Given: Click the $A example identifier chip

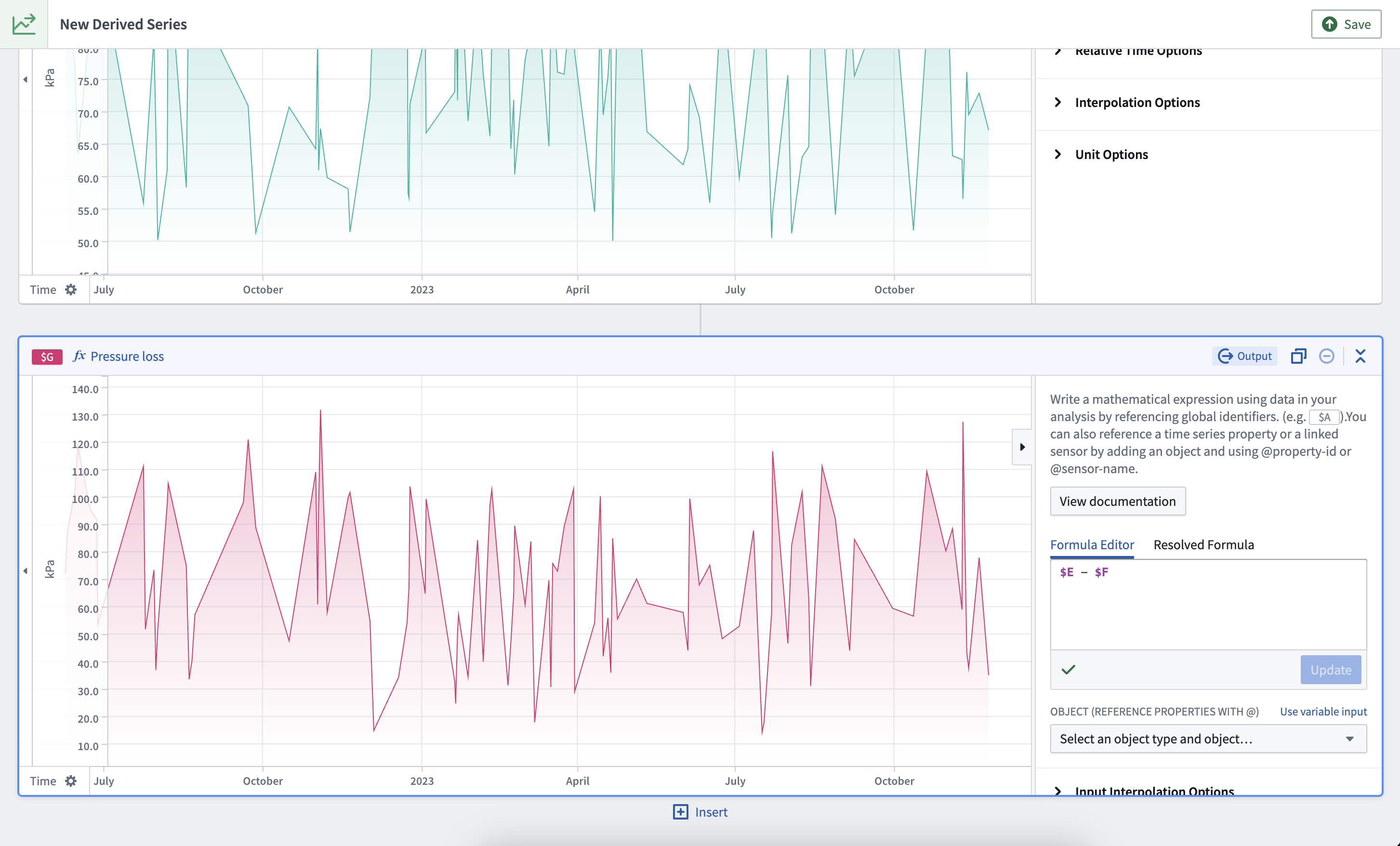Looking at the screenshot, I should [x=1324, y=417].
